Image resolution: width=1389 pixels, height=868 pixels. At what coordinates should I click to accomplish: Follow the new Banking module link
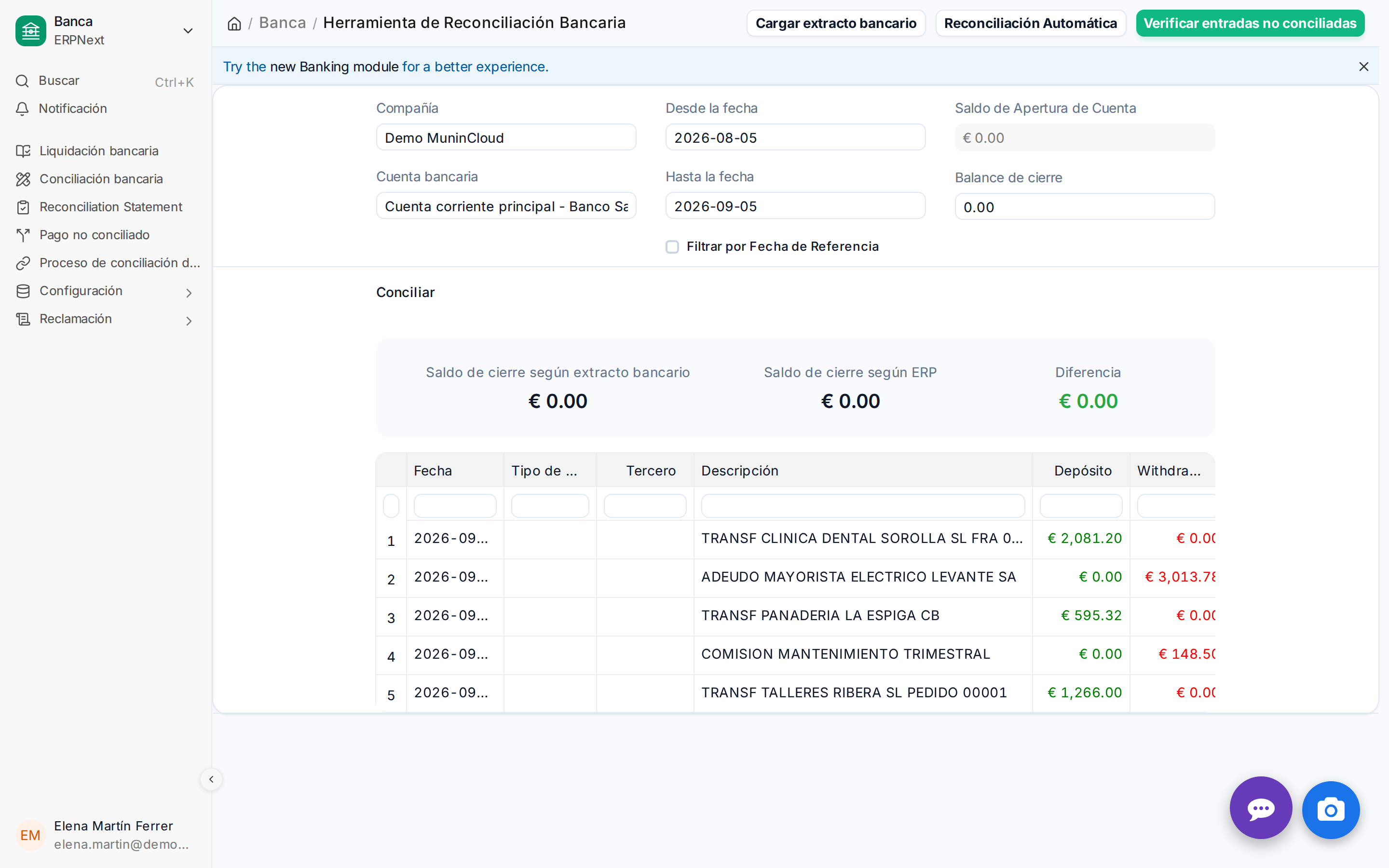[334, 67]
